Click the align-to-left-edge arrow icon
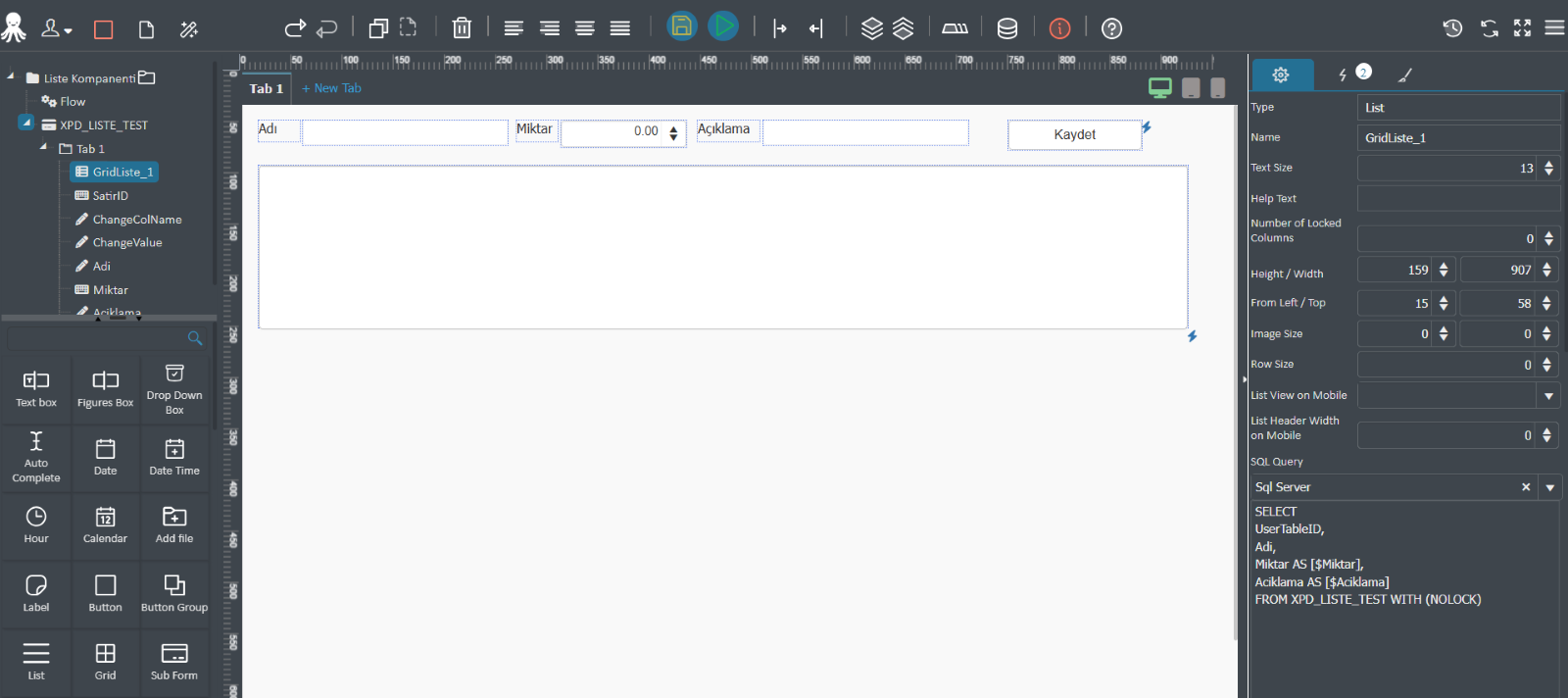This screenshot has width=1568, height=698. (780, 28)
